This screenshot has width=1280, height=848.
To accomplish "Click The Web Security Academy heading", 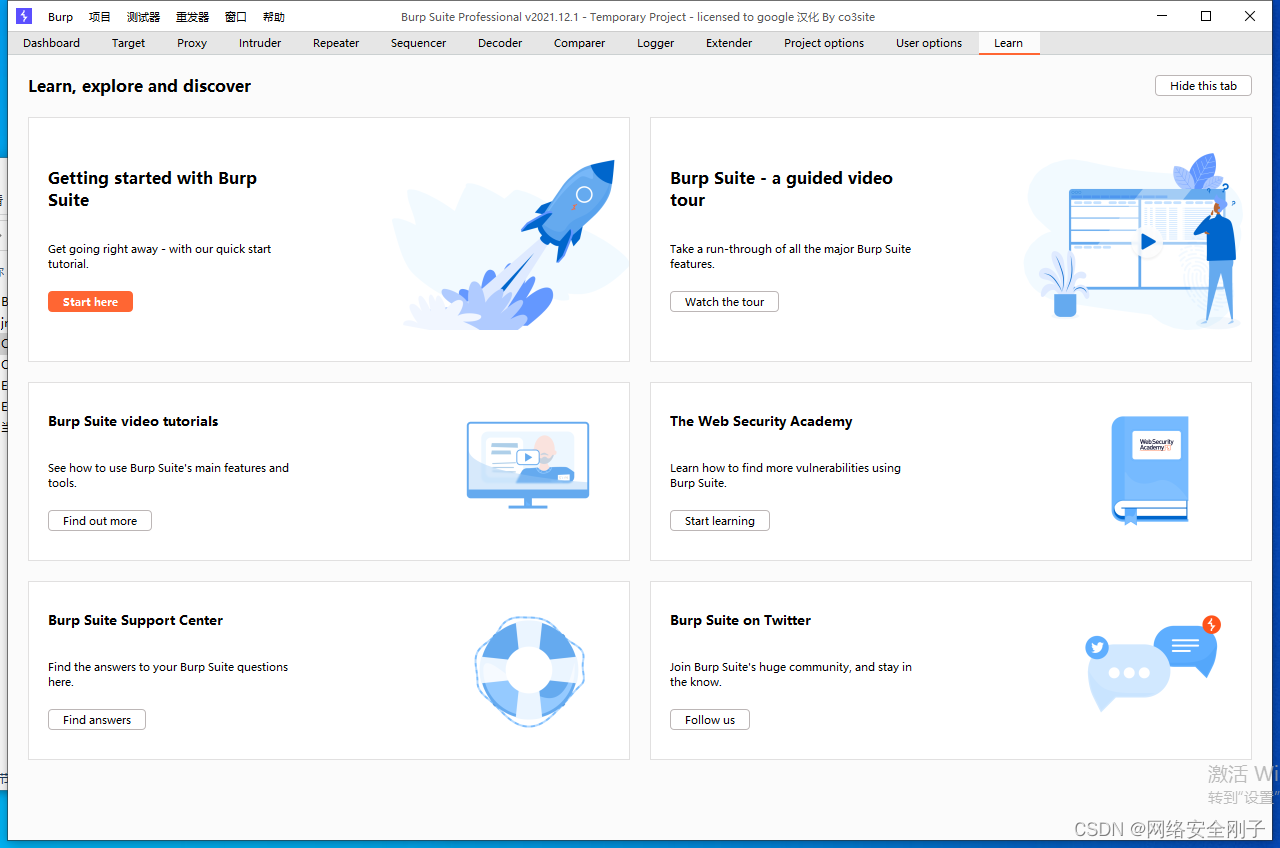I will coord(761,421).
